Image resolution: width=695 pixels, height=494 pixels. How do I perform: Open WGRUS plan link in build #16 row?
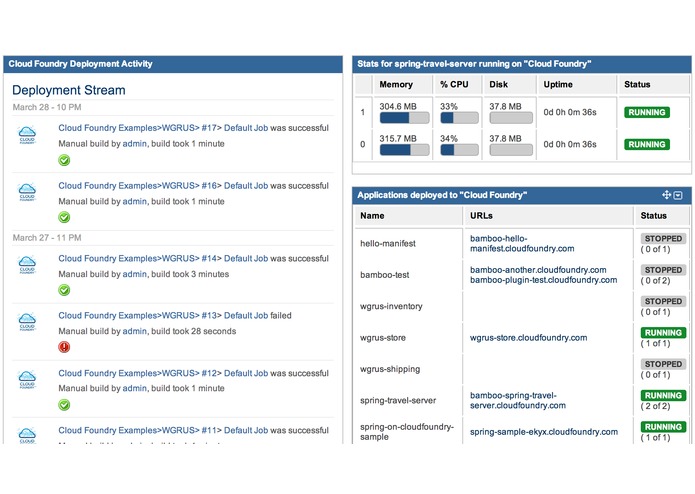click(x=179, y=186)
